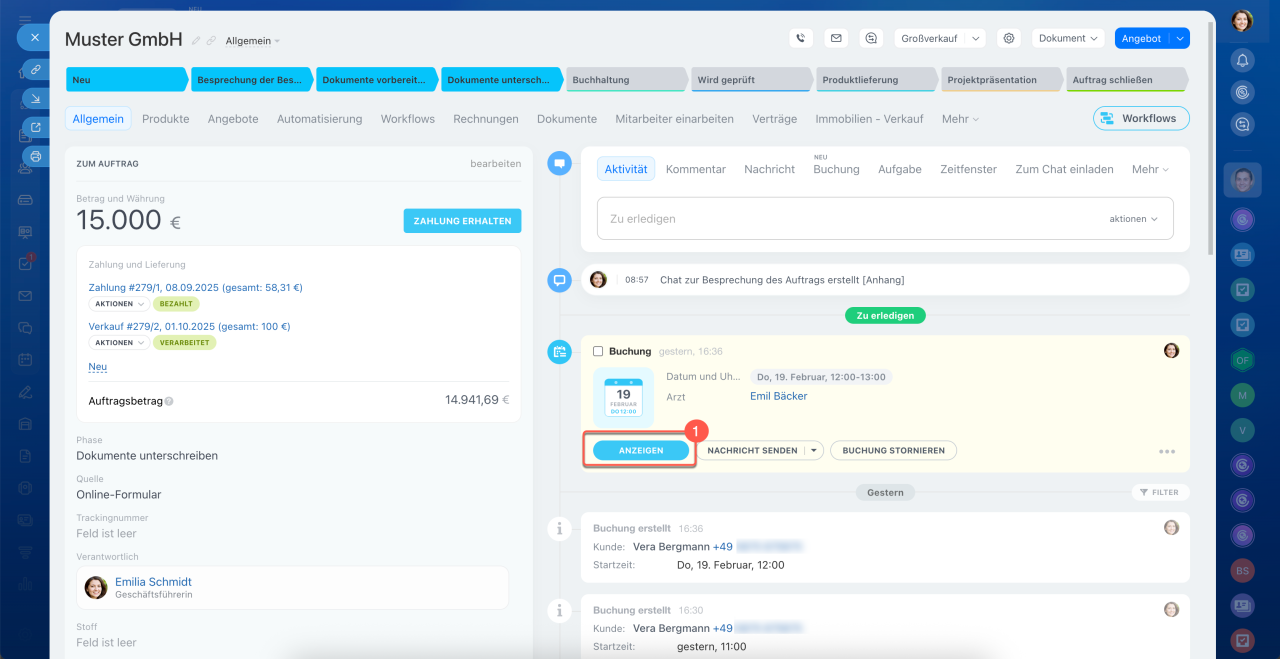Open the three-dot menu on Buchung card
Viewport: 1280px width, 659px height.
1166,451
